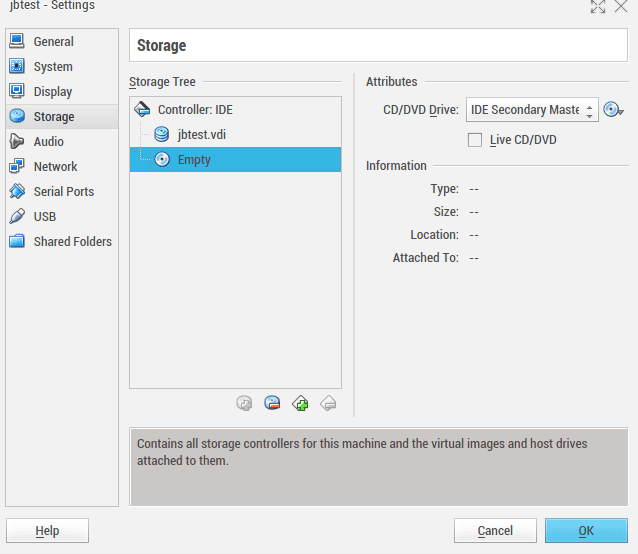
Task: Enable the Live CD/DVD checkbox
Action: [x=475, y=140]
